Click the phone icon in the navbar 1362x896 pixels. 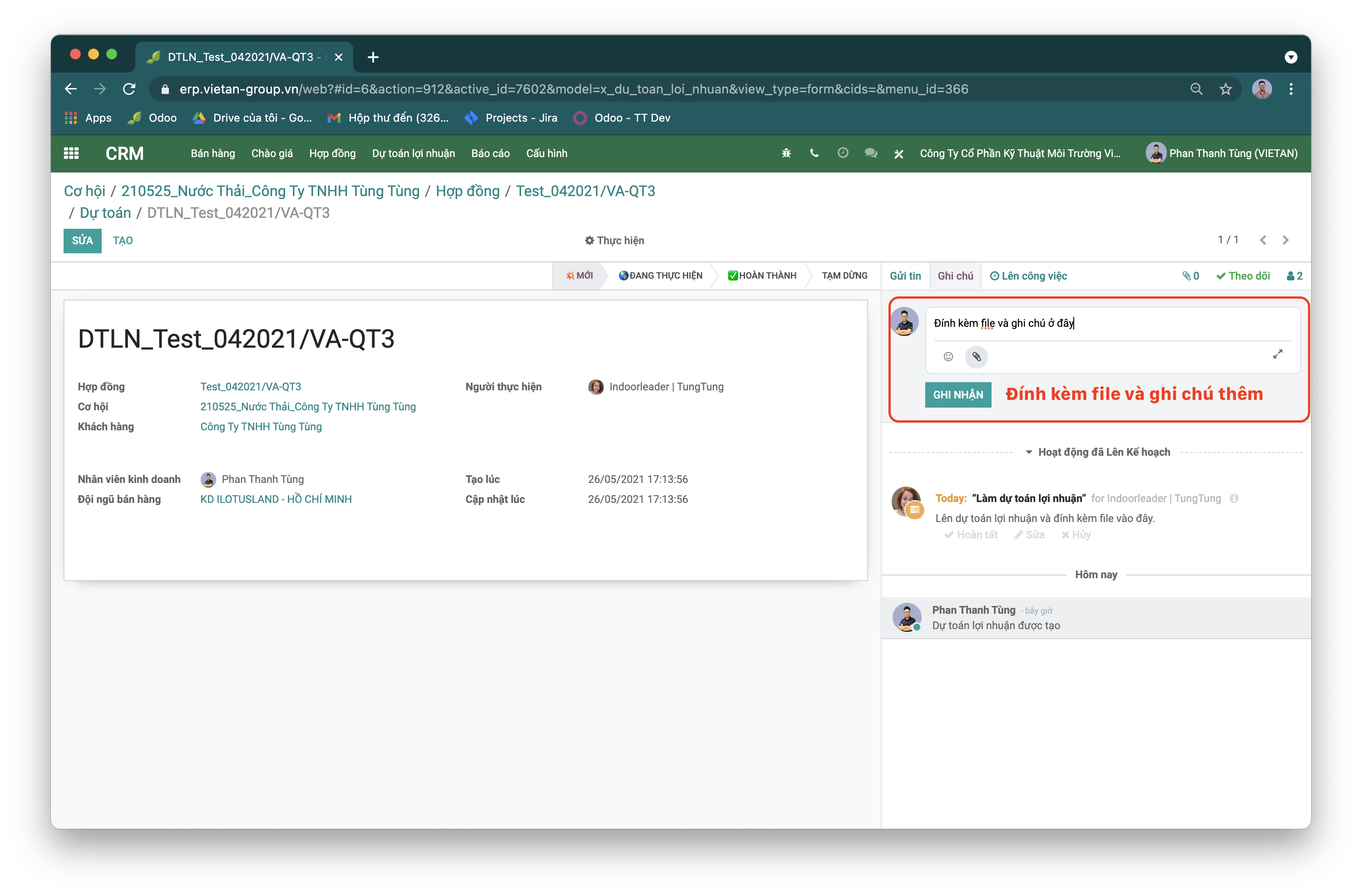pyautogui.click(x=814, y=153)
